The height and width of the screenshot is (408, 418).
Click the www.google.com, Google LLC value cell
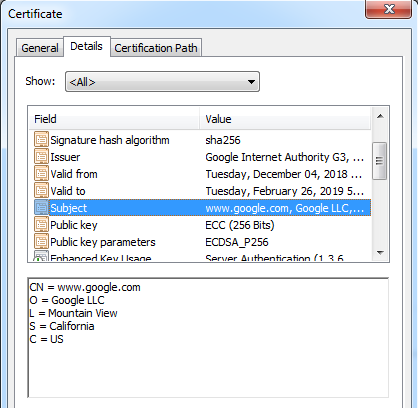point(285,208)
